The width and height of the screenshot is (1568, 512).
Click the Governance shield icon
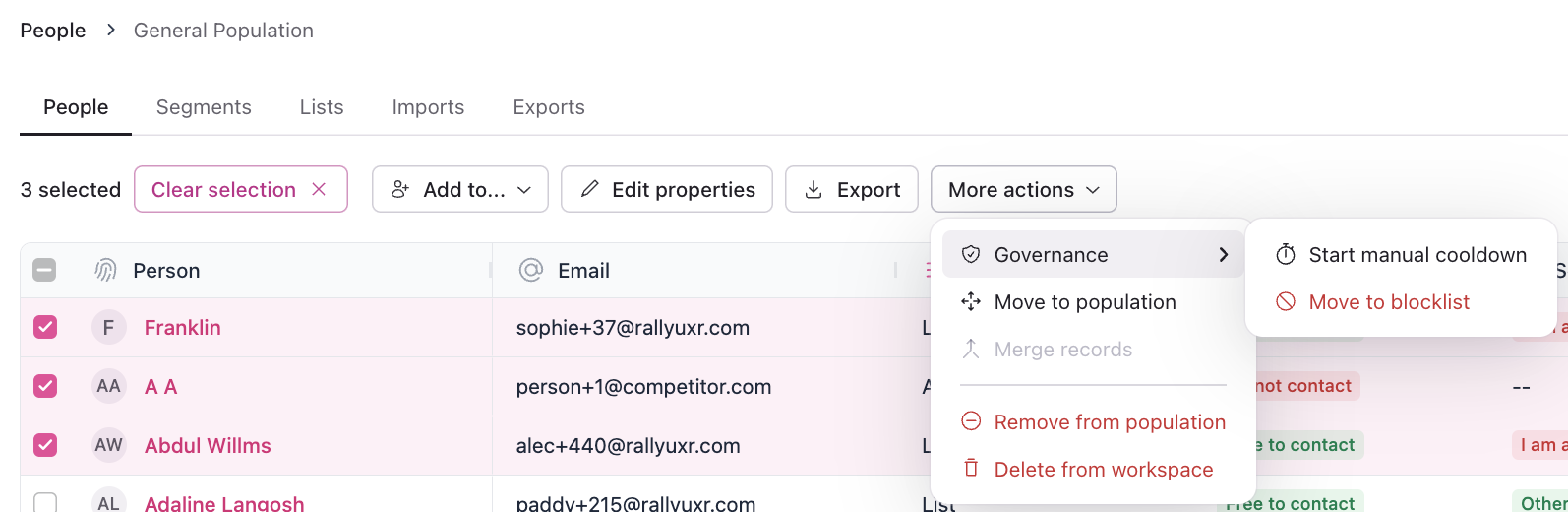(971, 255)
